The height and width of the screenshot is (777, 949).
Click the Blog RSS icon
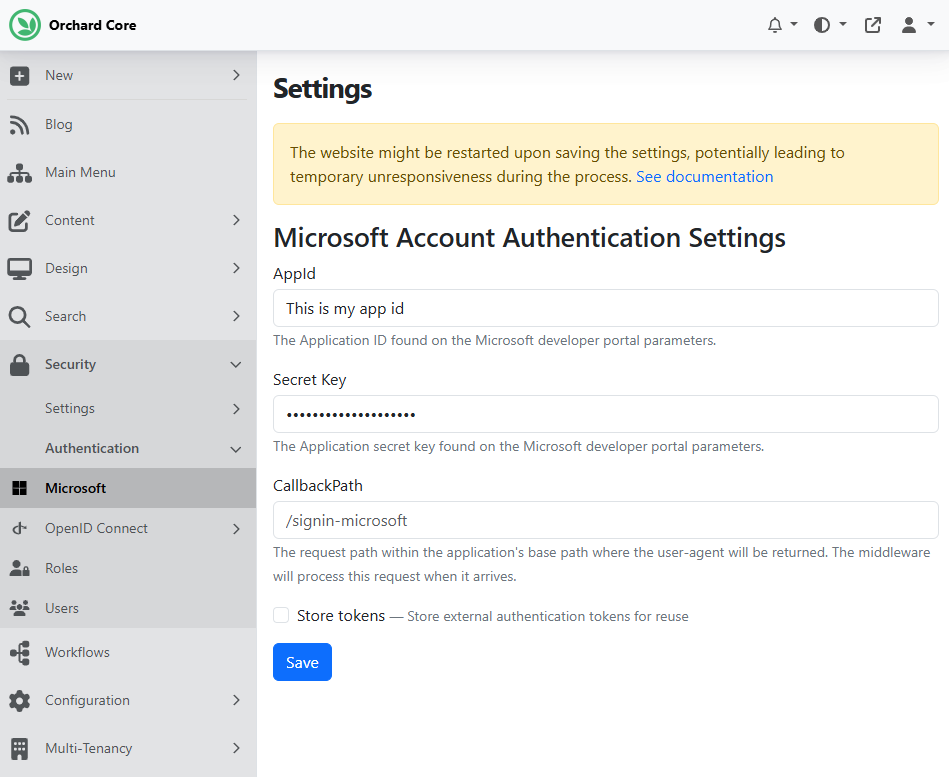(19, 125)
